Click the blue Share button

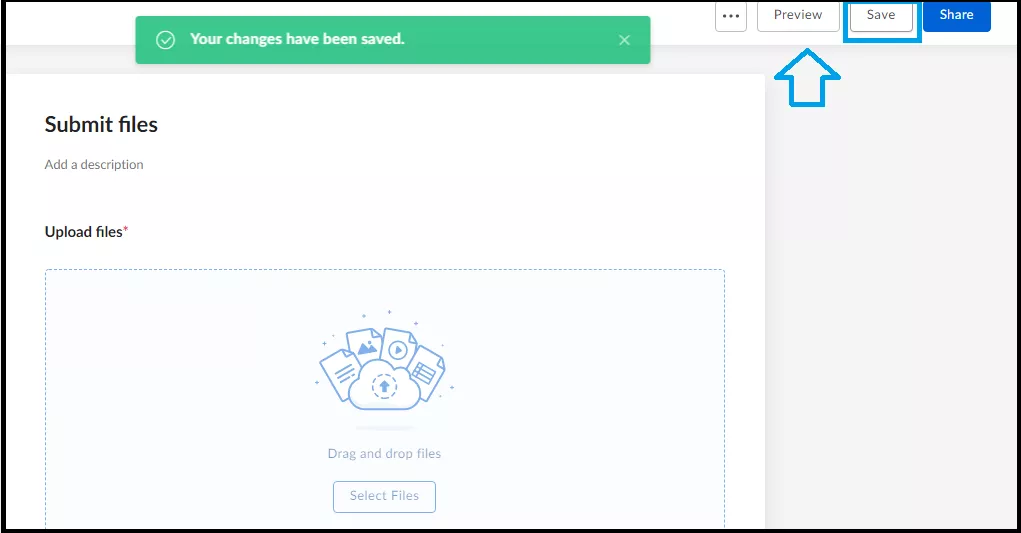click(957, 16)
